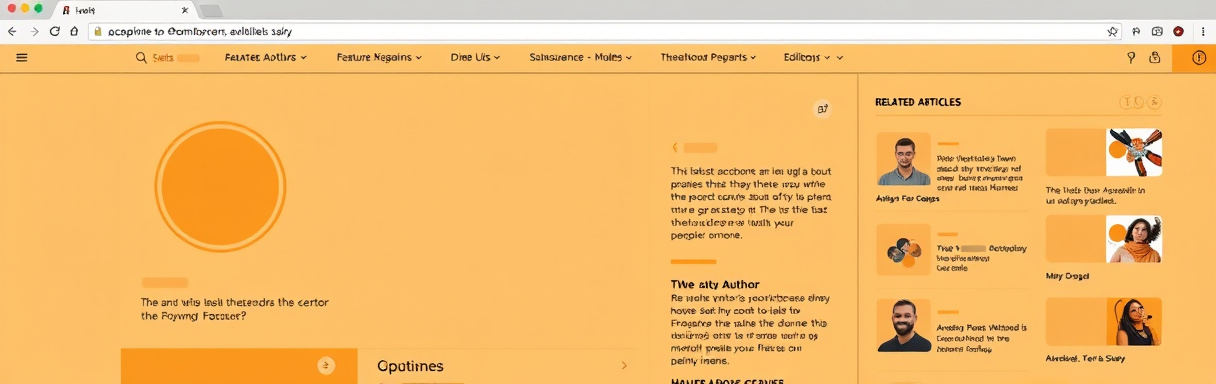This screenshot has width=1216, height=384.
Task: Expand the "Theehoud Pegarts" navigation dropdown
Action: tap(708, 58)
